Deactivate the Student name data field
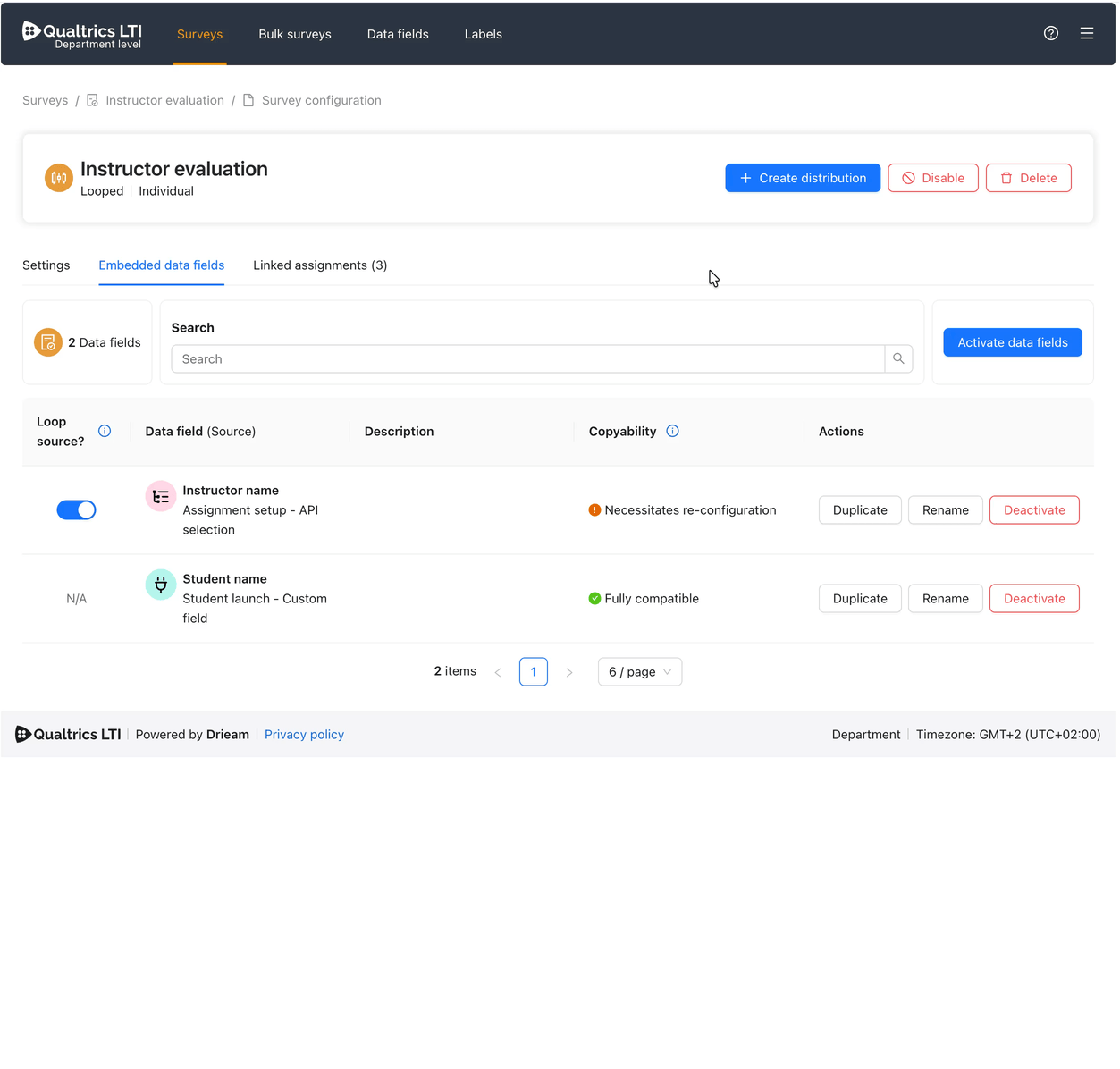Screen dimensions: 1120x1069 point(1034,598)
